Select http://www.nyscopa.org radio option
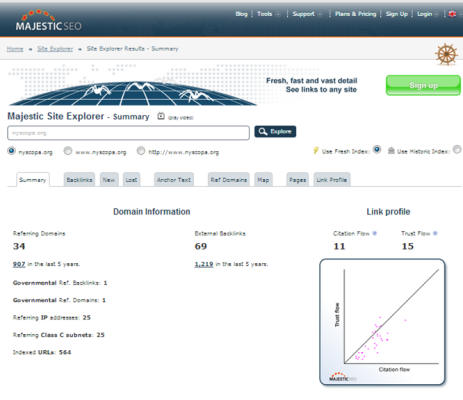Screen dimensions: 463x400 [x=141, y=151]
